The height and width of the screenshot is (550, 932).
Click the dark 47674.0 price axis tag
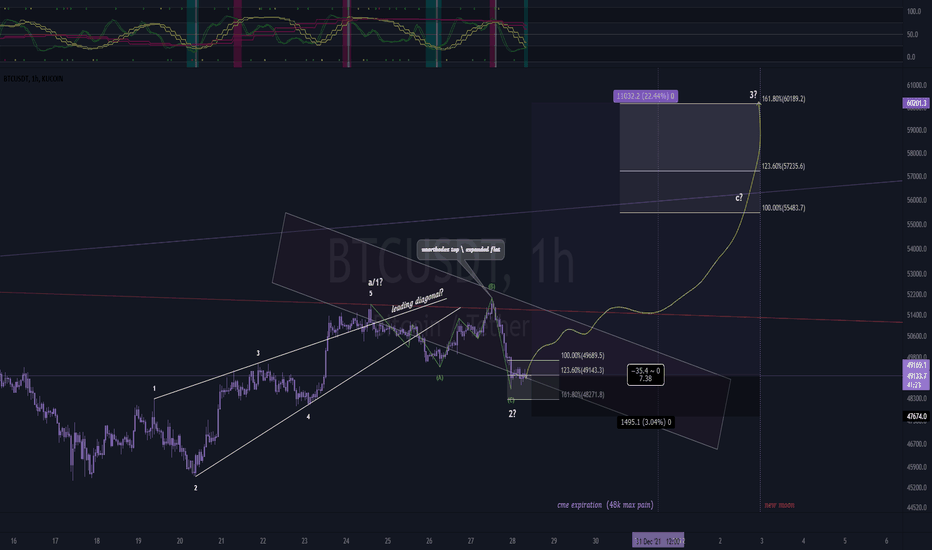916,416
